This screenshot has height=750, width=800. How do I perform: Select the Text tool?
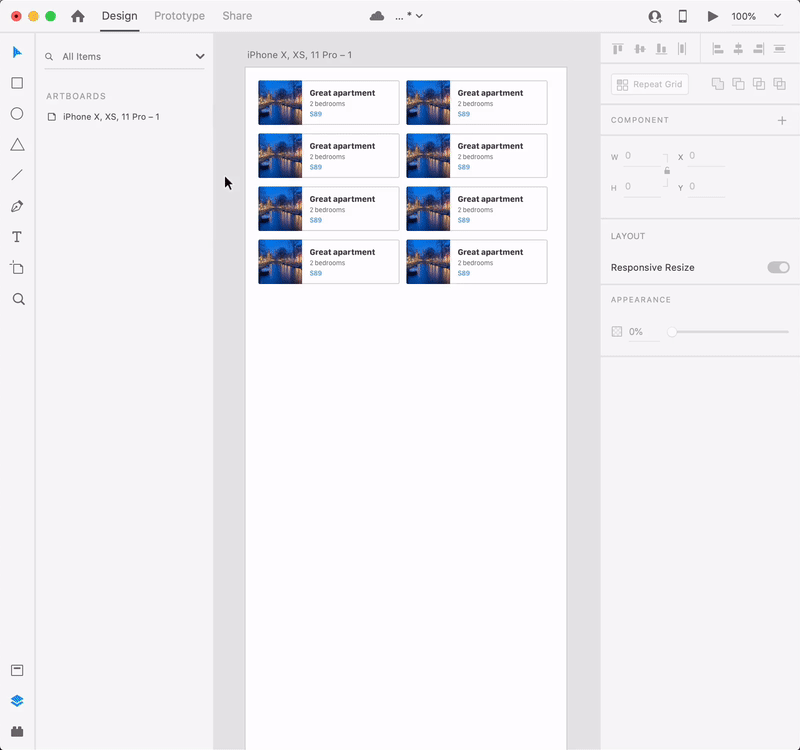pos(17,237)
